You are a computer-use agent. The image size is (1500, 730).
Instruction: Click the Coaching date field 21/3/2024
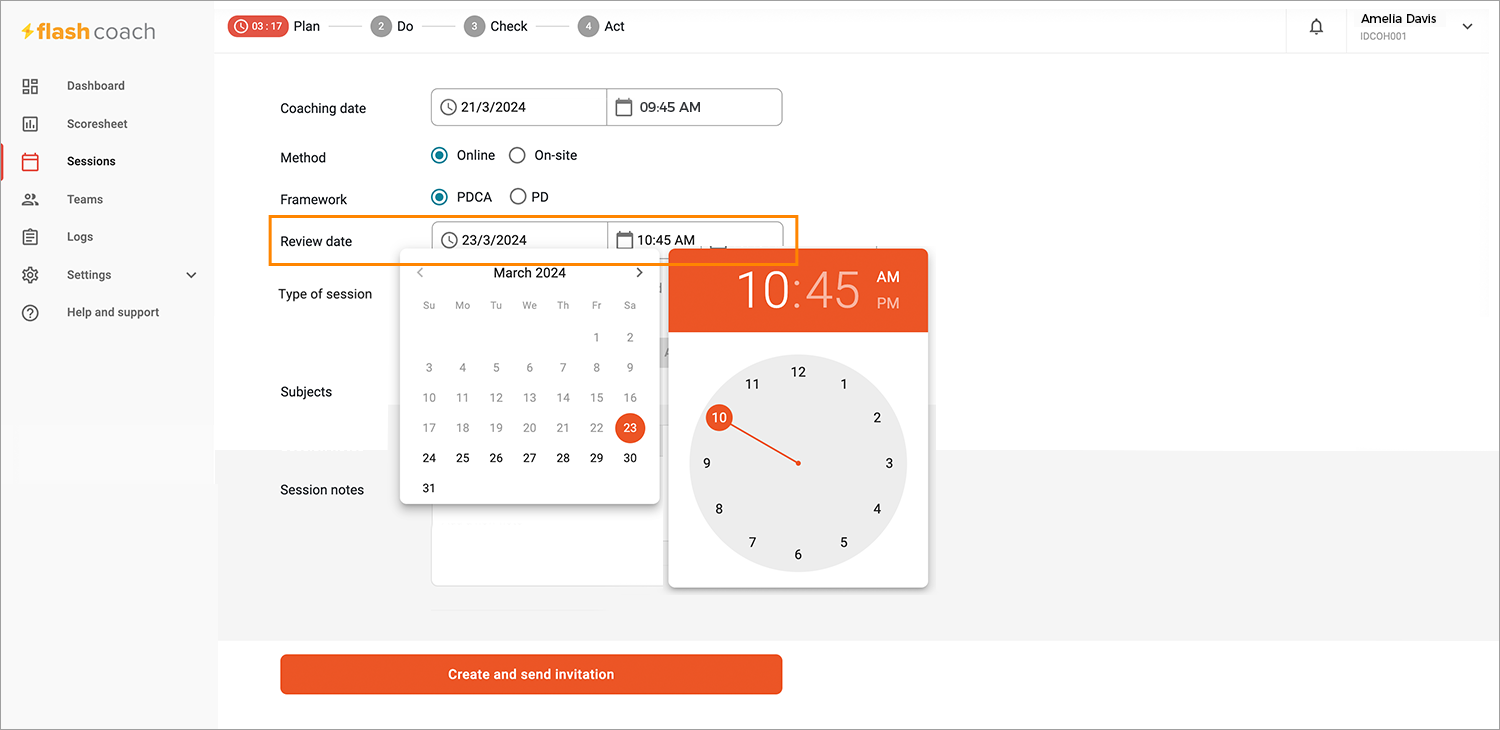pyautogui.click(x=519, y=107)
